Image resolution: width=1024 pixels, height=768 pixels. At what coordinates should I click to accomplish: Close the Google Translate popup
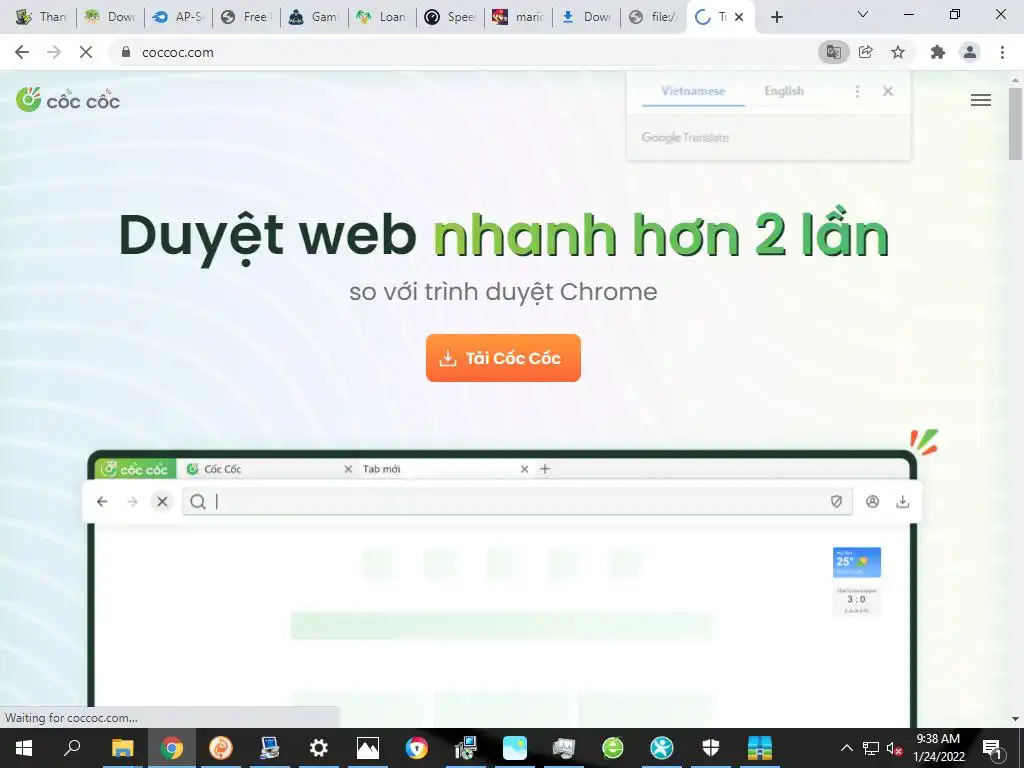pyautogui.click(x=888, y=91)
